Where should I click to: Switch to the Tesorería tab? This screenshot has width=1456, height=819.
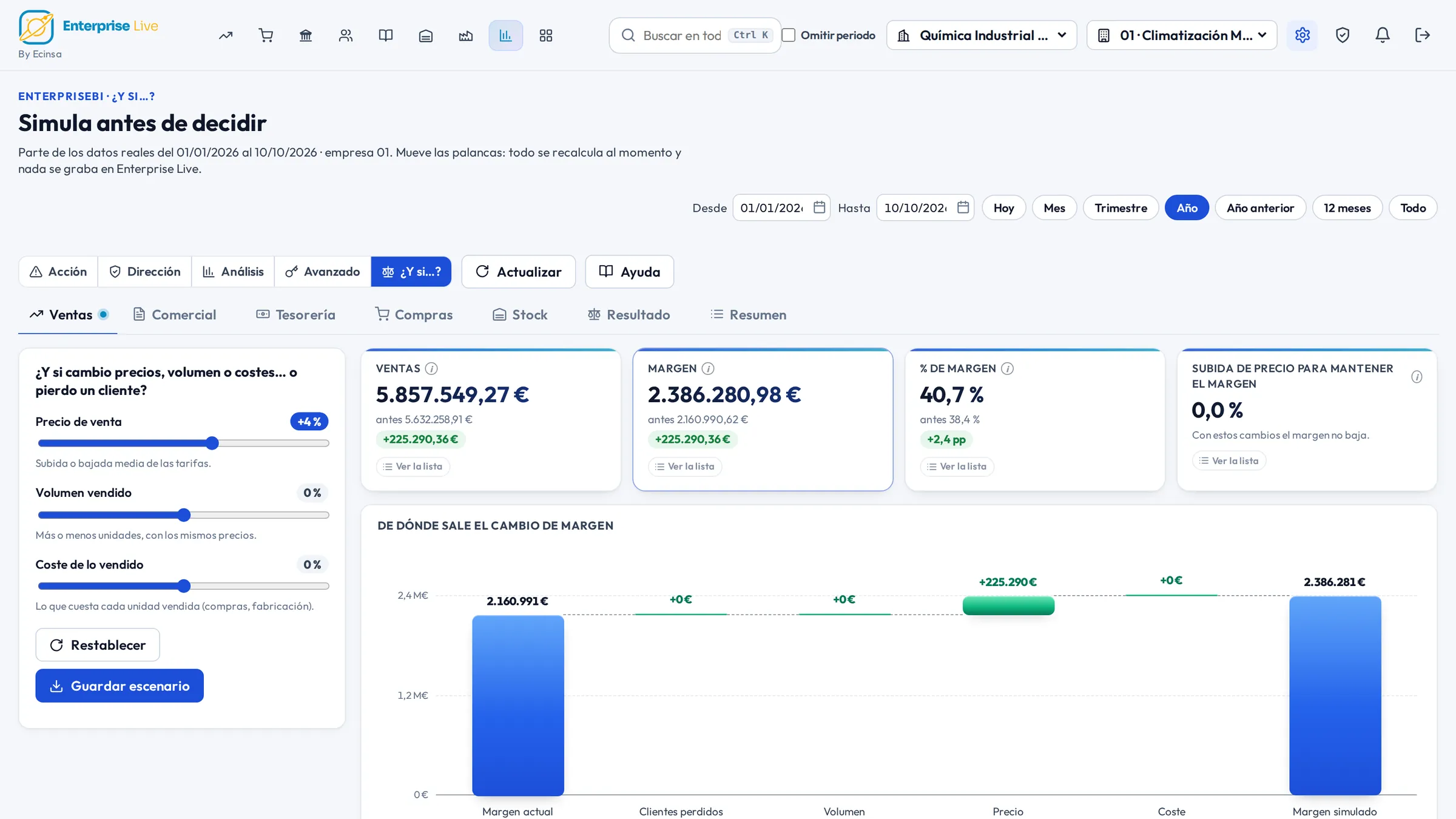(x=295, y=314)
